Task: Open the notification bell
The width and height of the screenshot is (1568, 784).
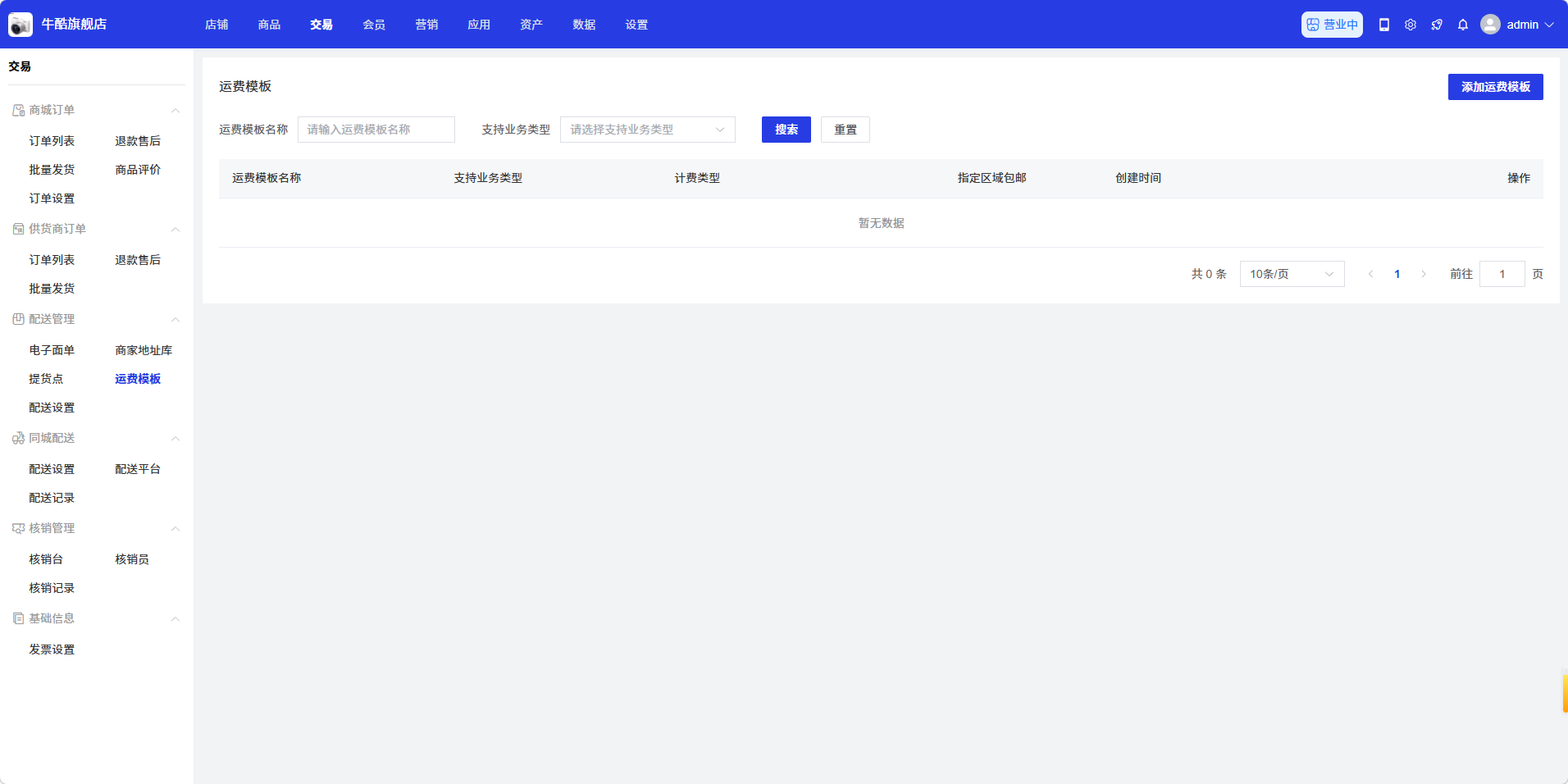Action: pos(1463,25)
